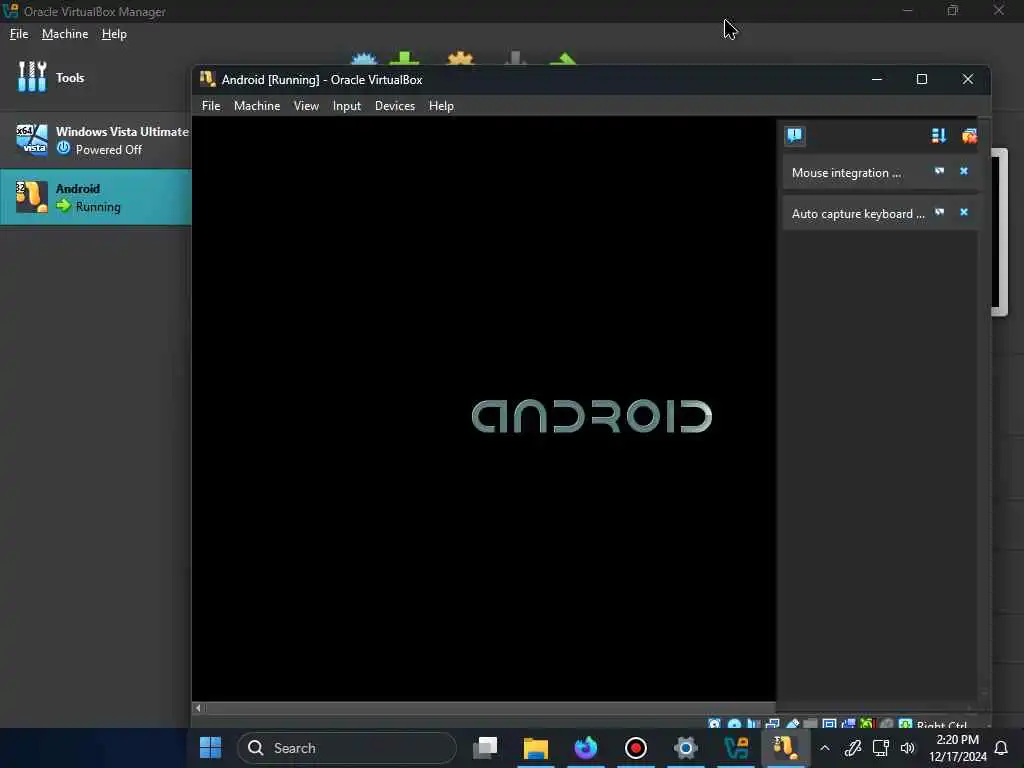1024x768 pixels.
Task: Click the taskbar Search box
Action: (347, 748)
